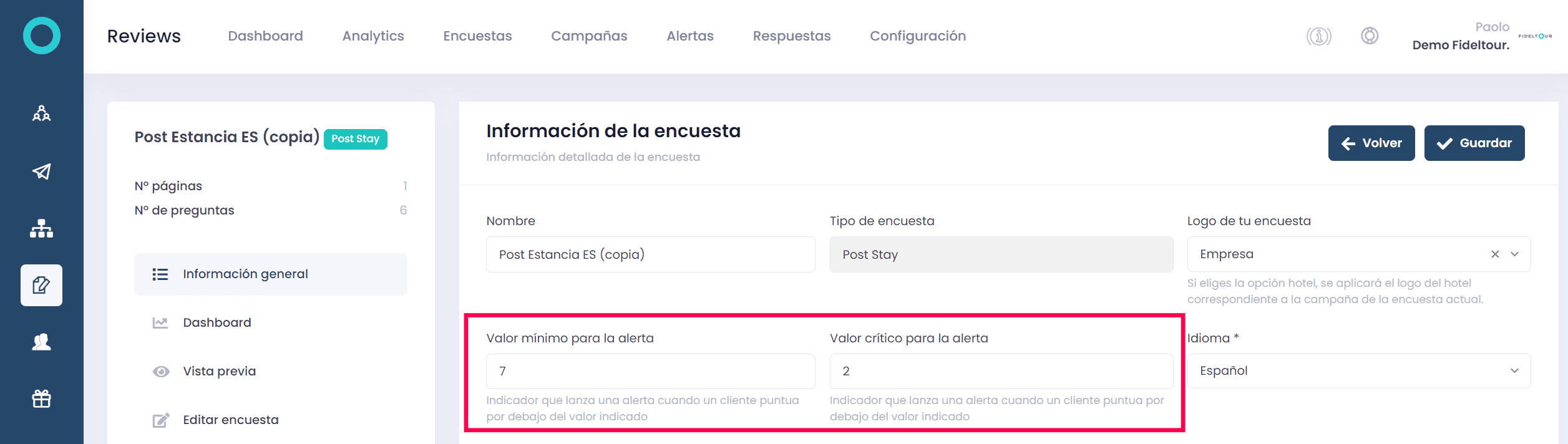Screen dimensions: 1568x444
Task: Open the Idioma Español dropdown
Action: tap(1359, 371)
